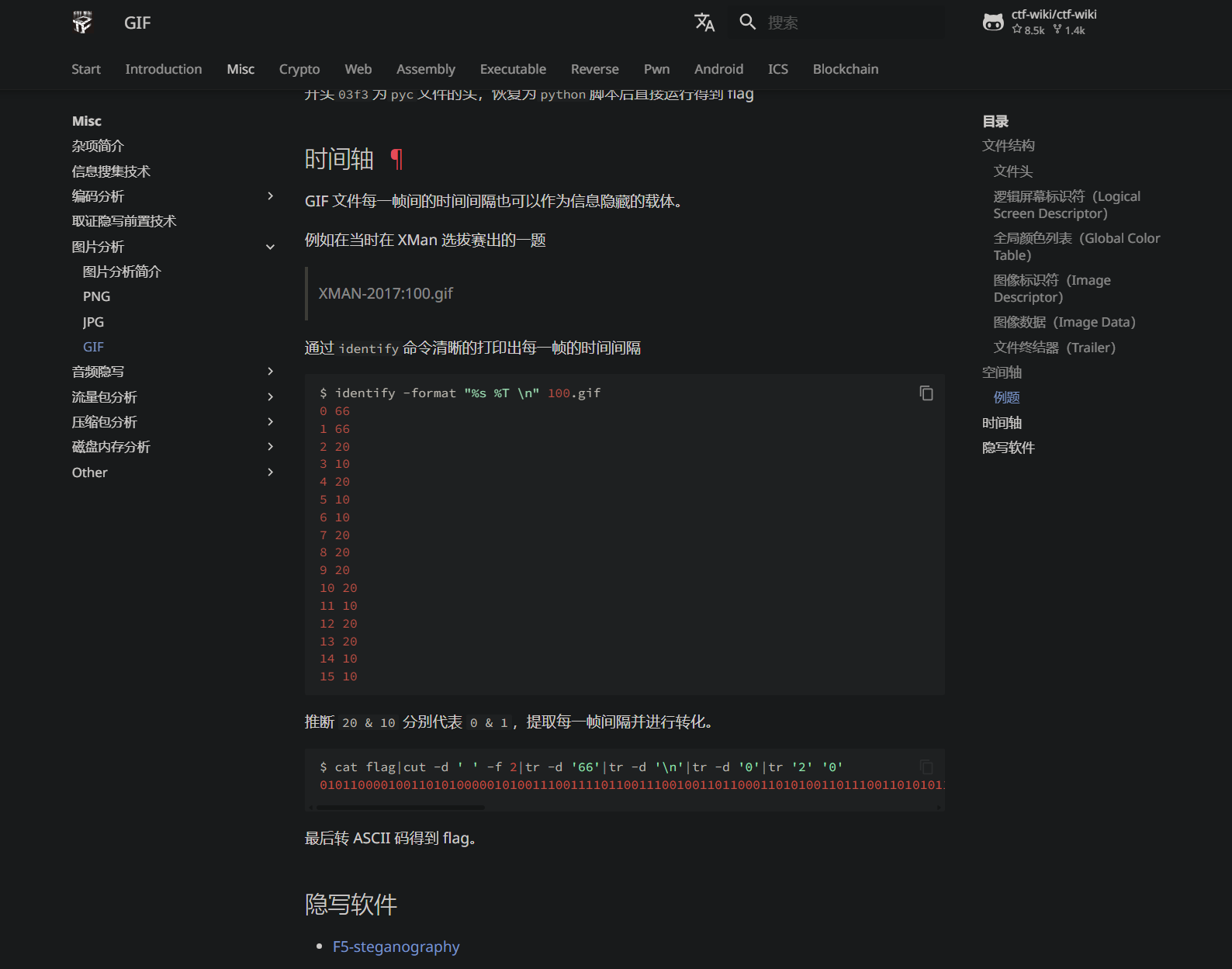Click the permalink pilcrow beside 时间轴 heading

tap(396, 159)
